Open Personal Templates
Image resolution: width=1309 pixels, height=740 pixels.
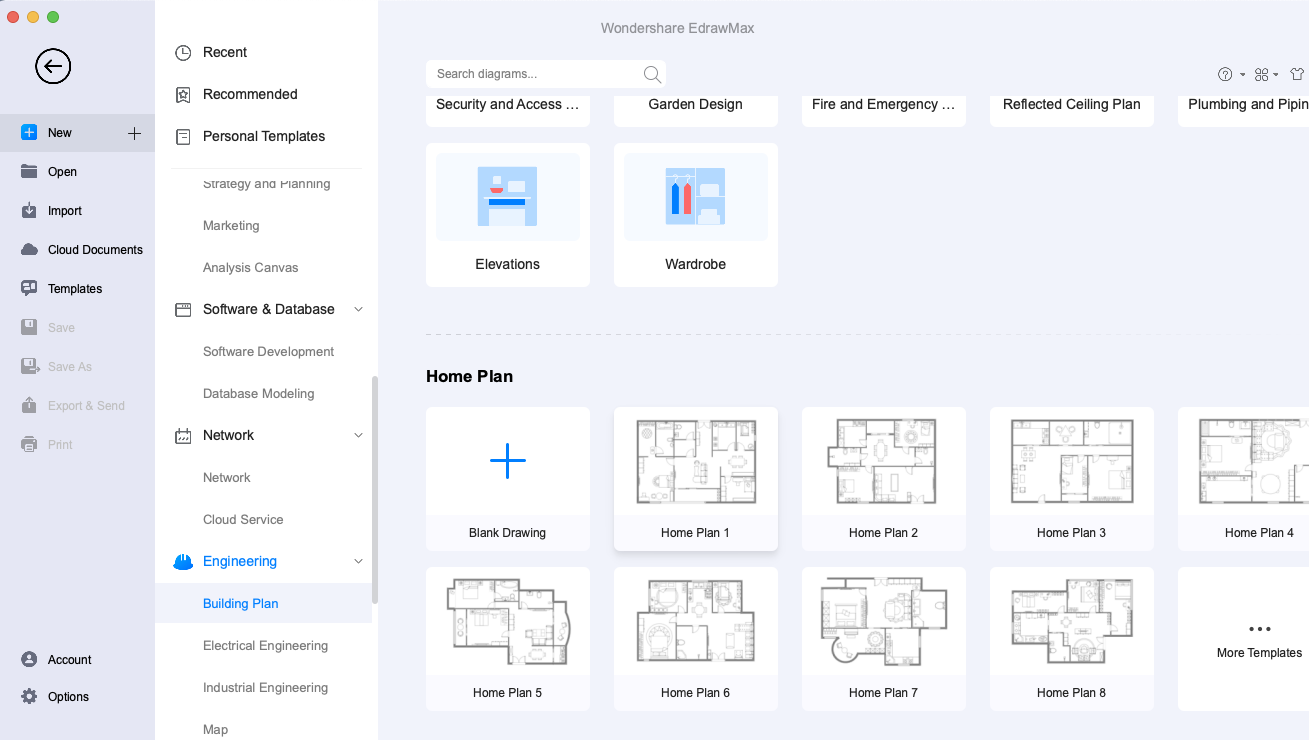tap(264, 136)
